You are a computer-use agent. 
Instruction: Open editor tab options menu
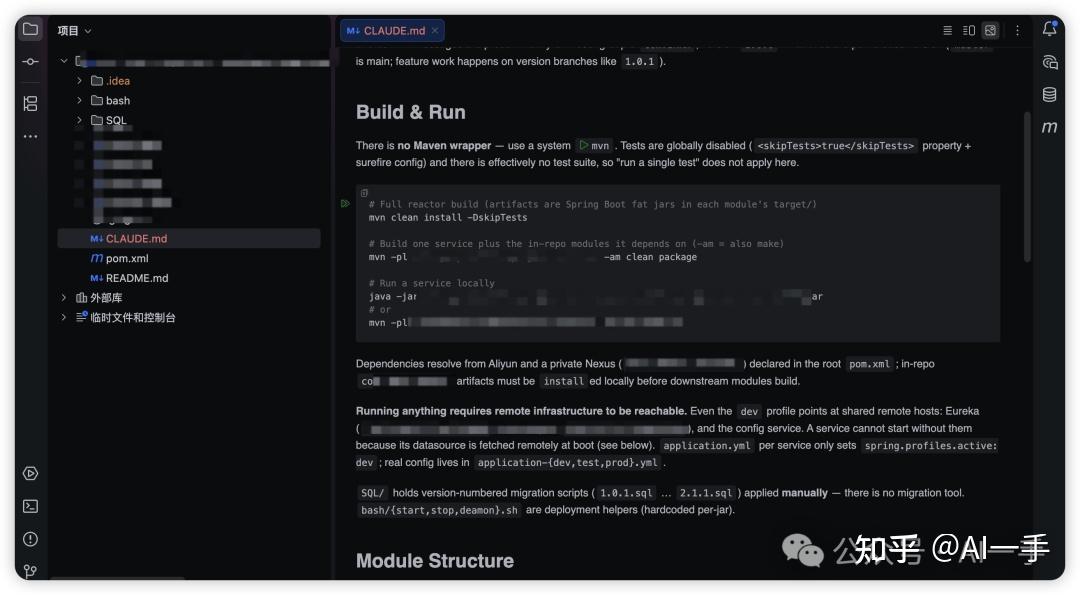pyautogui.click(x=1017, y=30)
